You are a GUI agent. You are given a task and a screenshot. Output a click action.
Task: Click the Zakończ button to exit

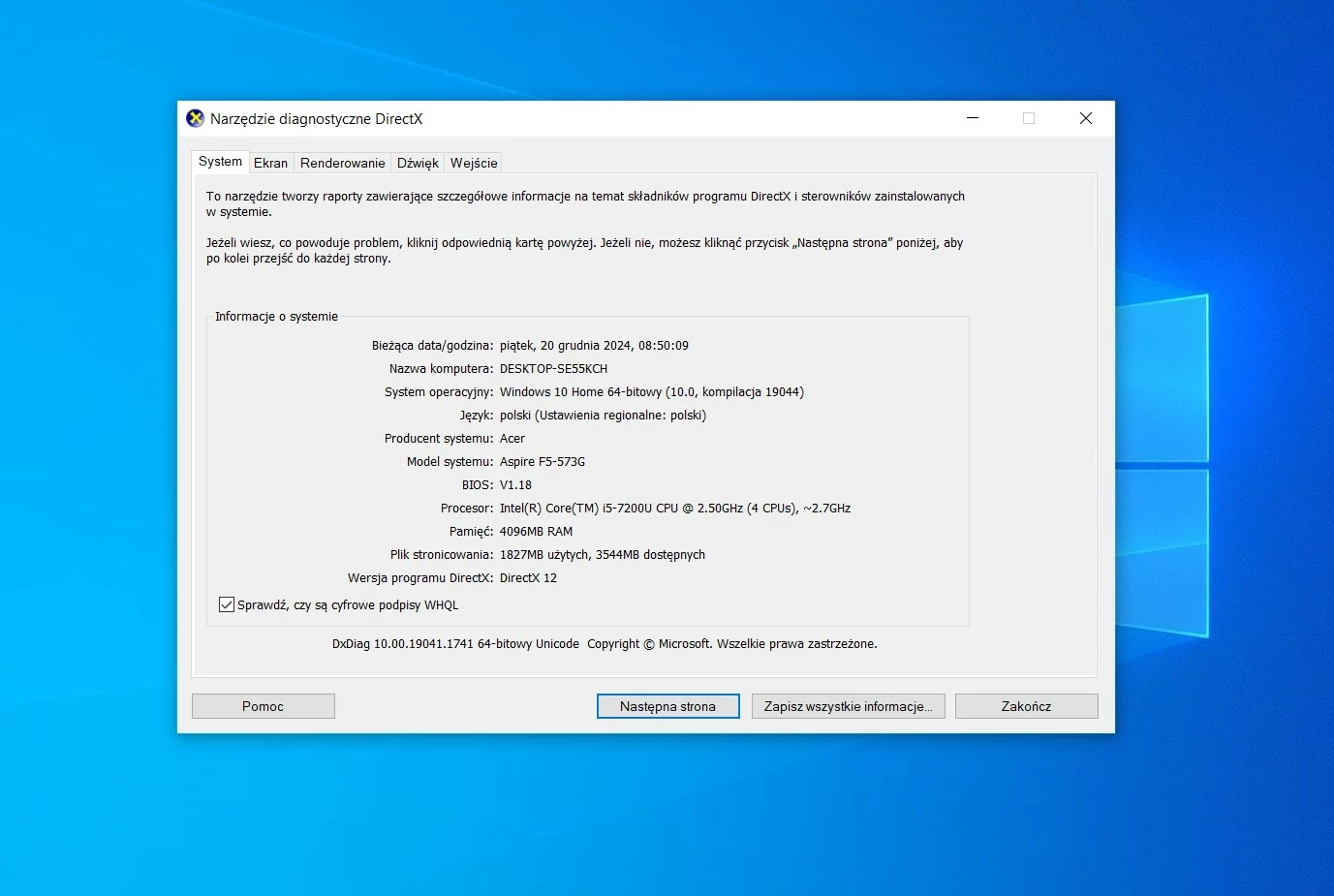point(1026,706)
